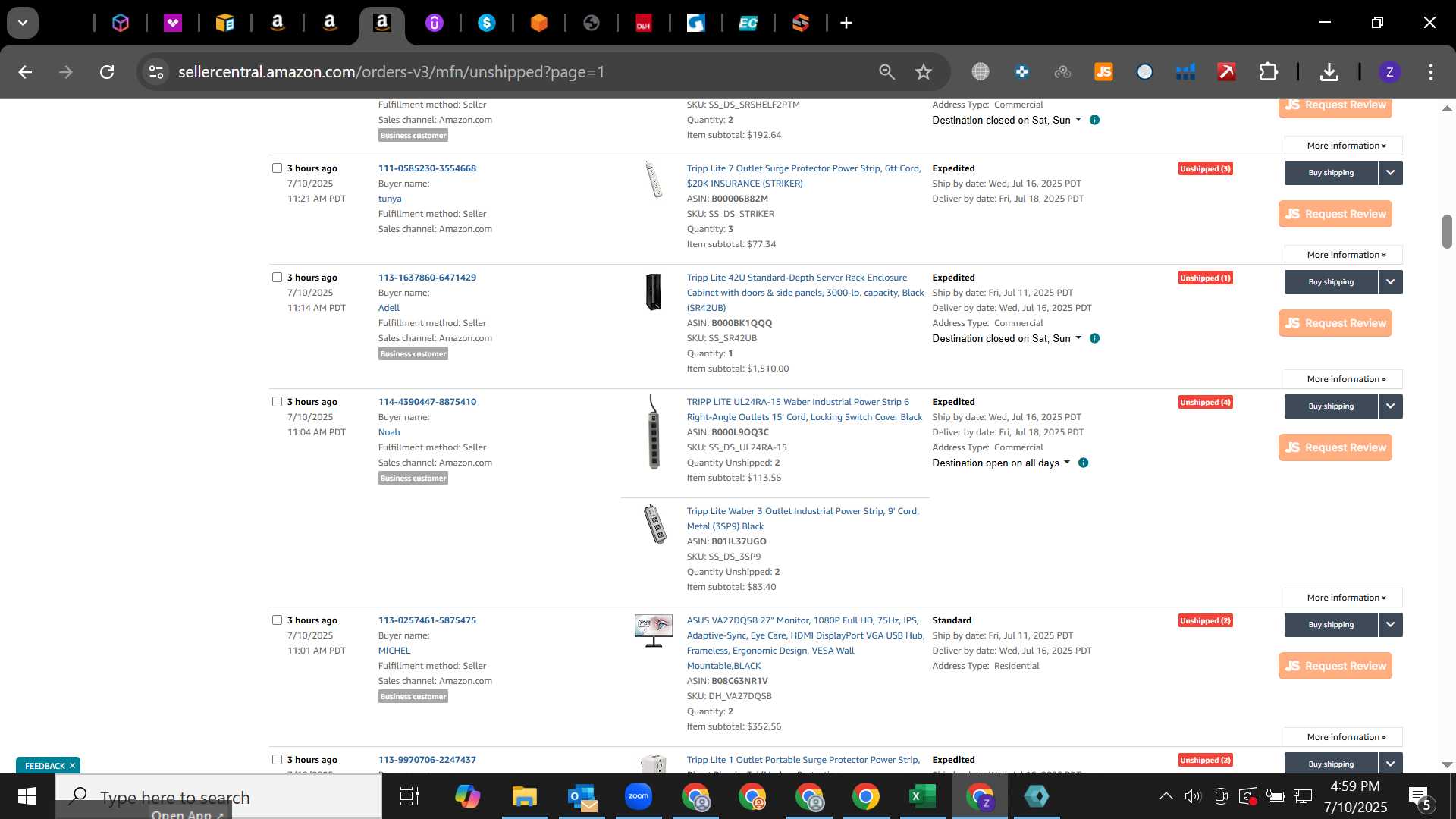The height and width of the screenshot is (819, 1456).
Task: Select checkbox for order 113-9970706-2247437
Action: click(277, 760)
